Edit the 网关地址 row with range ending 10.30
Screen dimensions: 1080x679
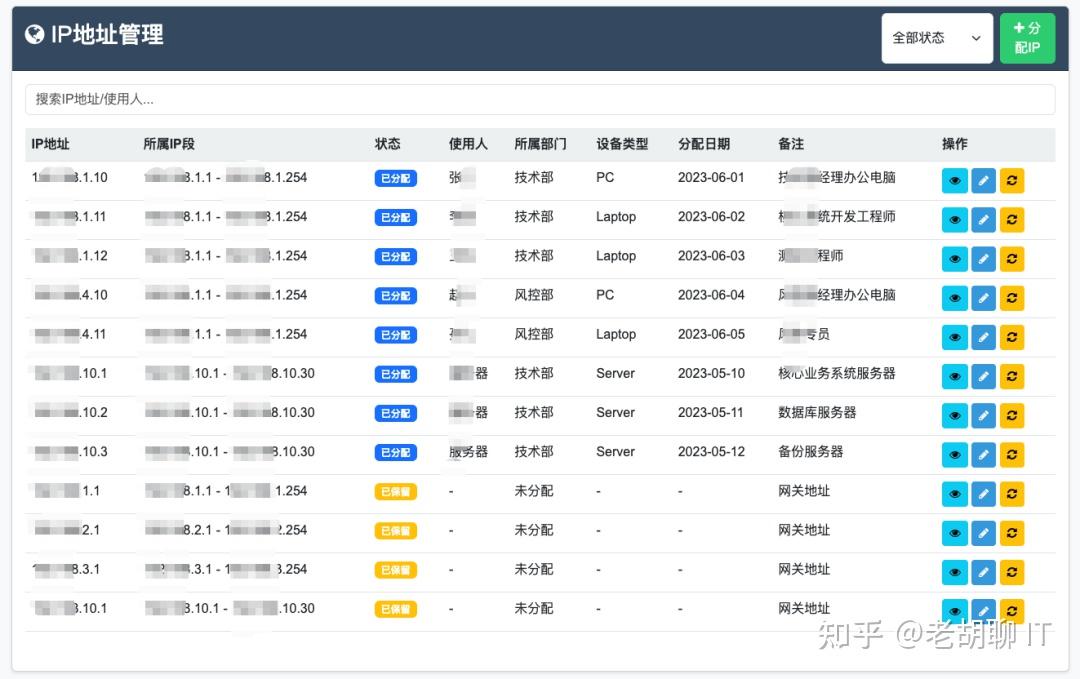tap(984, 612)
